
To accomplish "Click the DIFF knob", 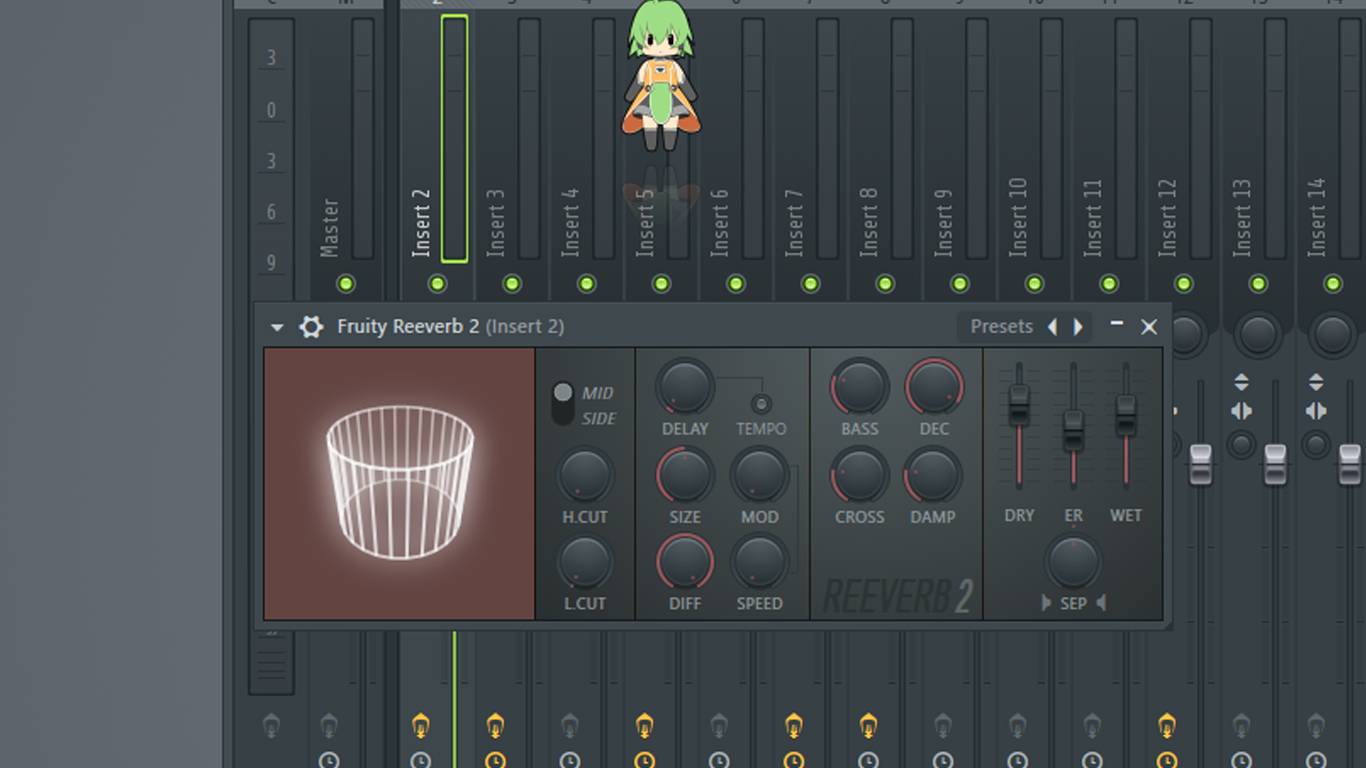I will coord(685,562).
